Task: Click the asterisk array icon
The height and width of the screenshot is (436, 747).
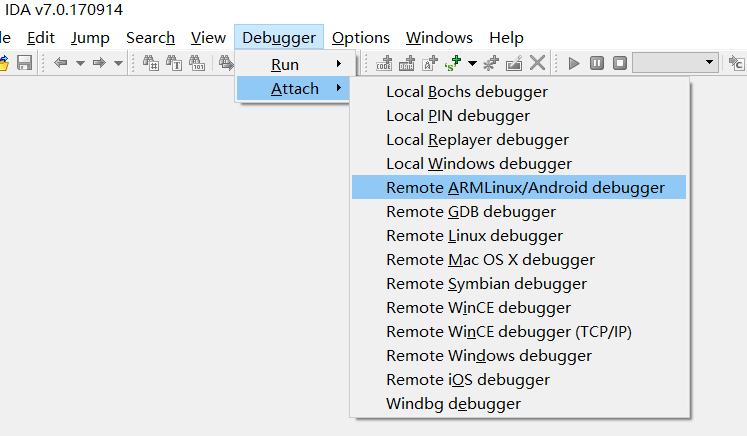Action: coord(491,63)
